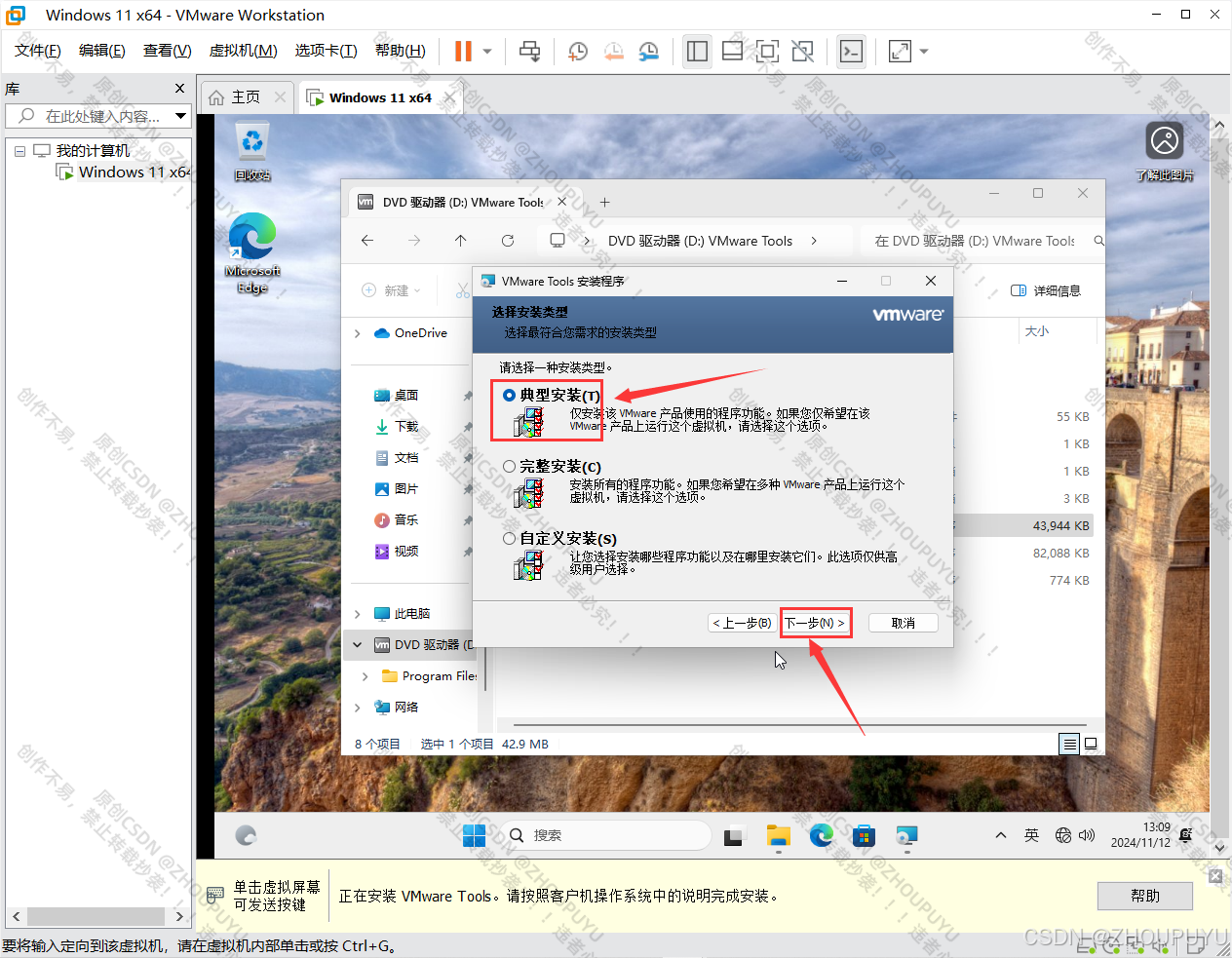1232x958 pixels.
Task: Click the VMware pause virtual machine icon
Action: (x=463, y=51)
